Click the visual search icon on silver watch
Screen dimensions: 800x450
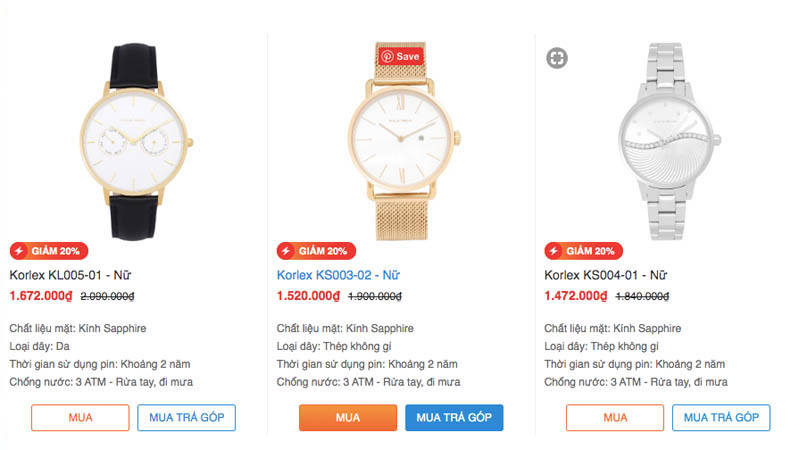pos(557,58)
